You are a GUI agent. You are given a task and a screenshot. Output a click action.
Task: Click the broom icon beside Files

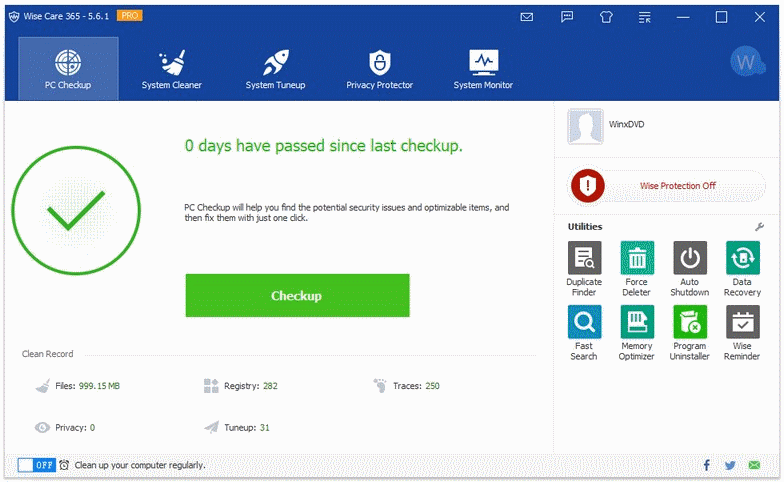click(42, 386)
